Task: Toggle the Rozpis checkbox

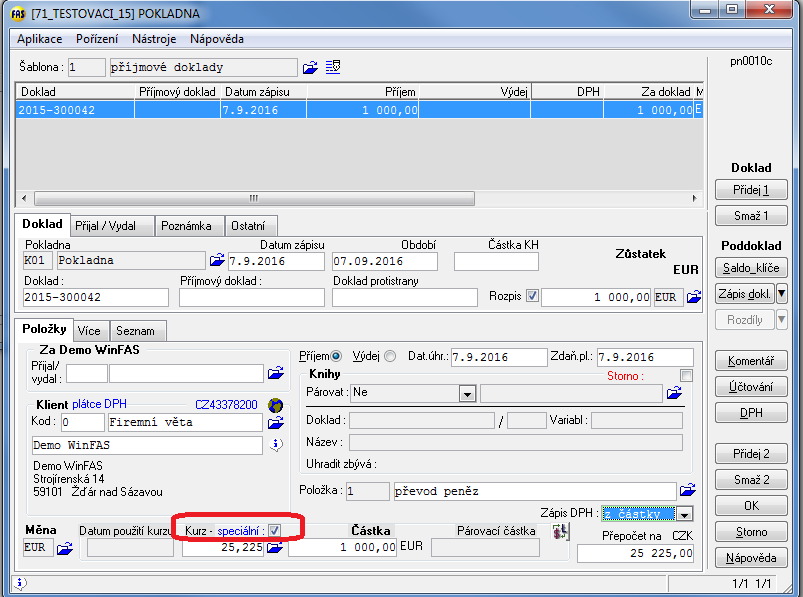Action: (x=532, y=296)
